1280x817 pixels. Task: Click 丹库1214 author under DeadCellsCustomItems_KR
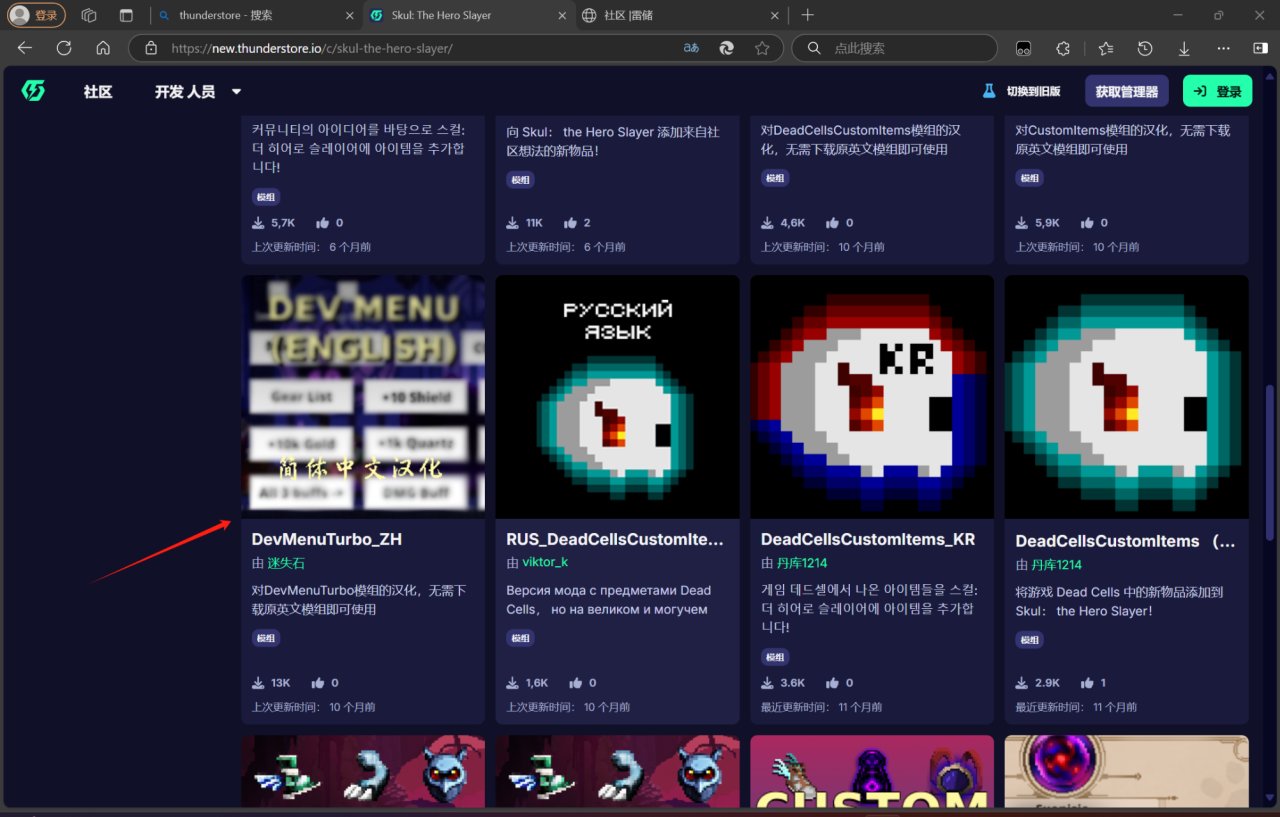803,563
